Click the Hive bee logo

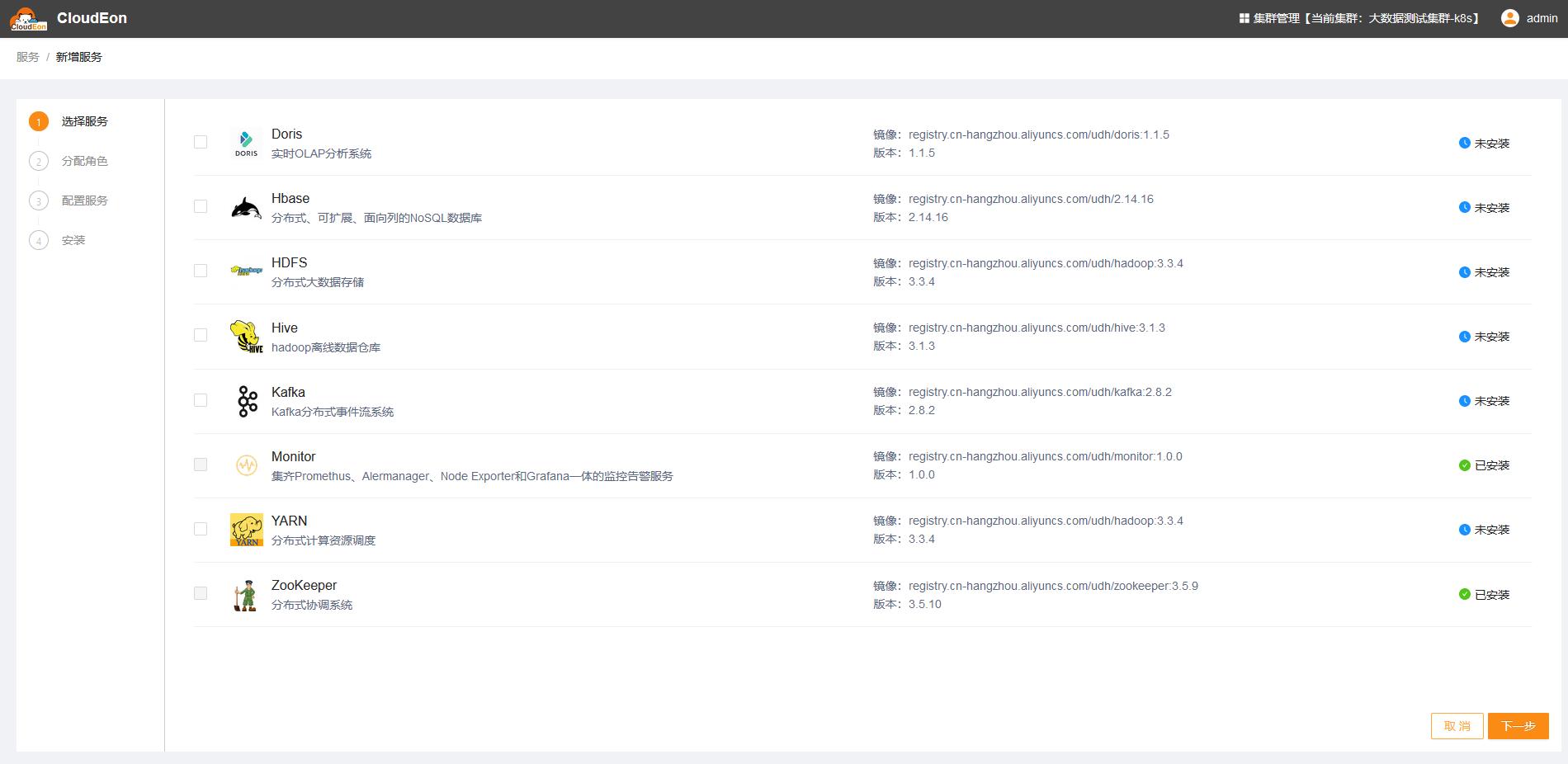(x=246, y=336)
